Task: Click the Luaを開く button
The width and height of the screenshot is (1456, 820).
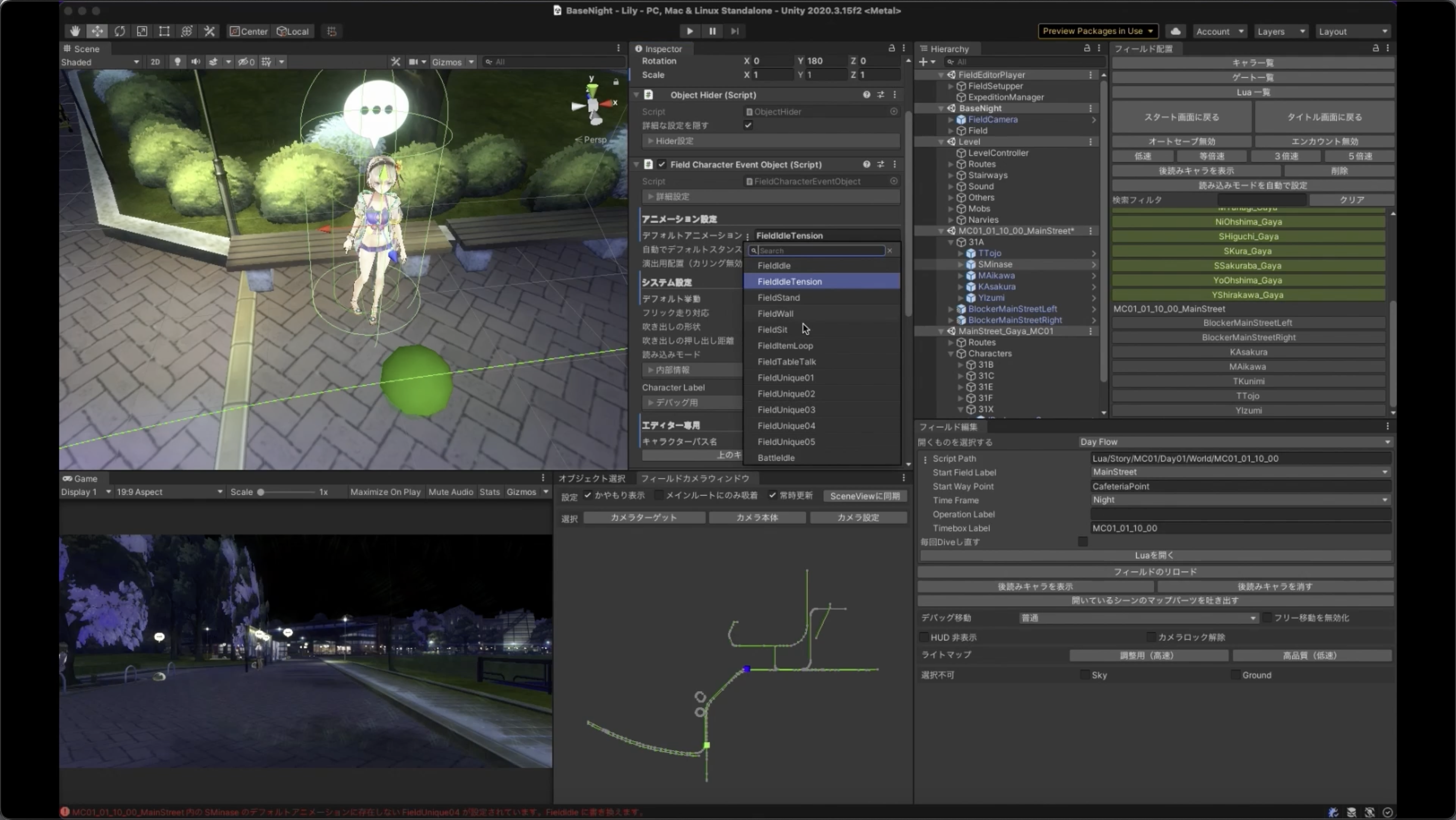Action: (x=1154, y=555)
